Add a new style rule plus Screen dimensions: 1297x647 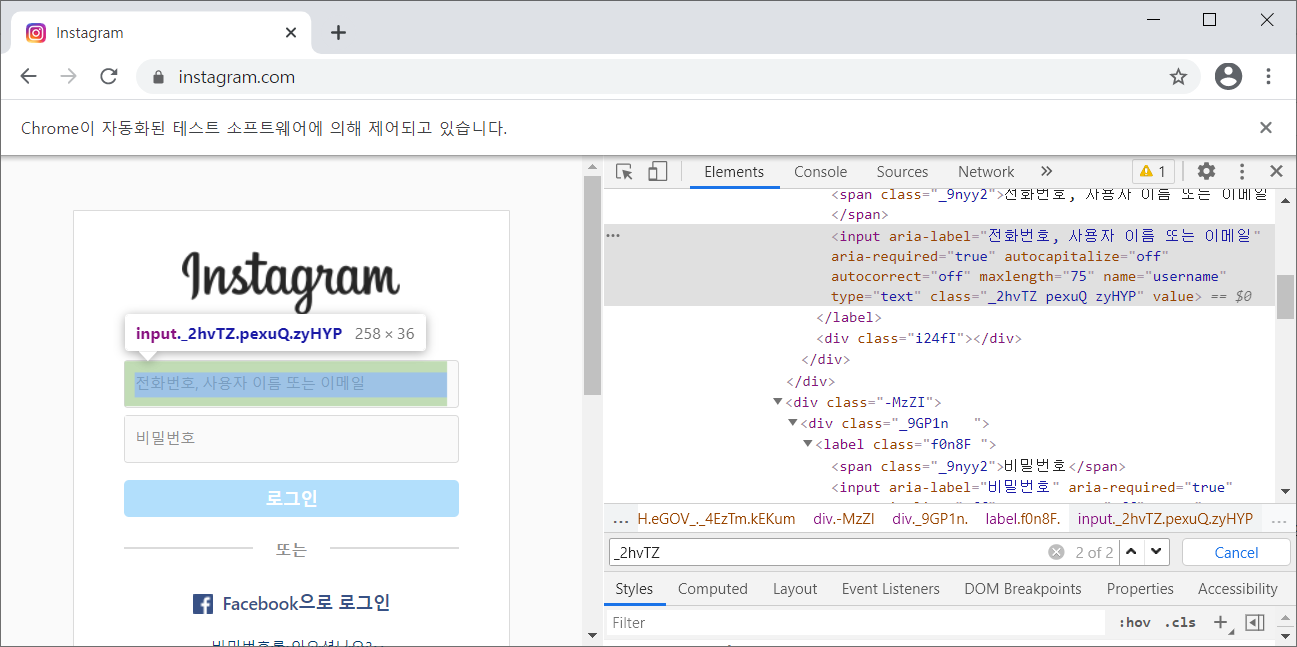coord(1219,622)
